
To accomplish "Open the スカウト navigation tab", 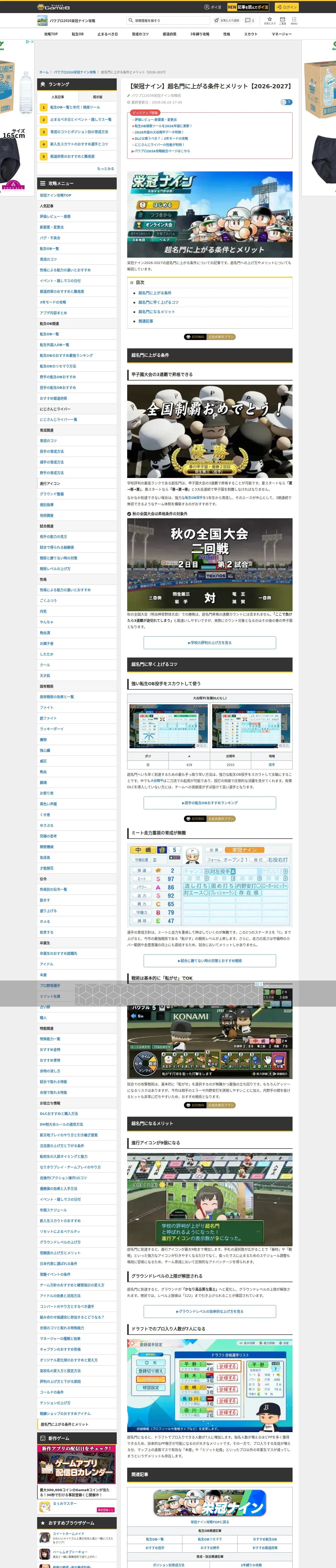I will [251, 34].
